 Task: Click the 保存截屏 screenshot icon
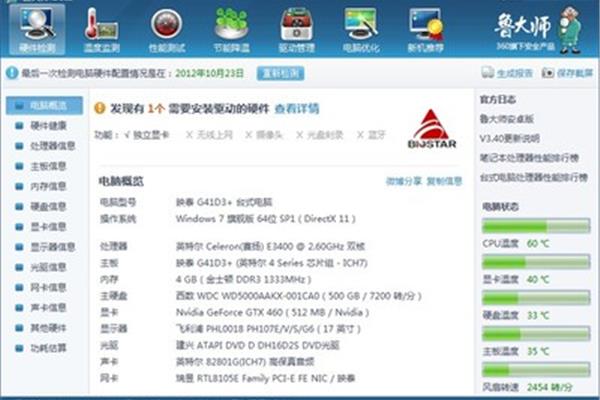pos(548,73)
